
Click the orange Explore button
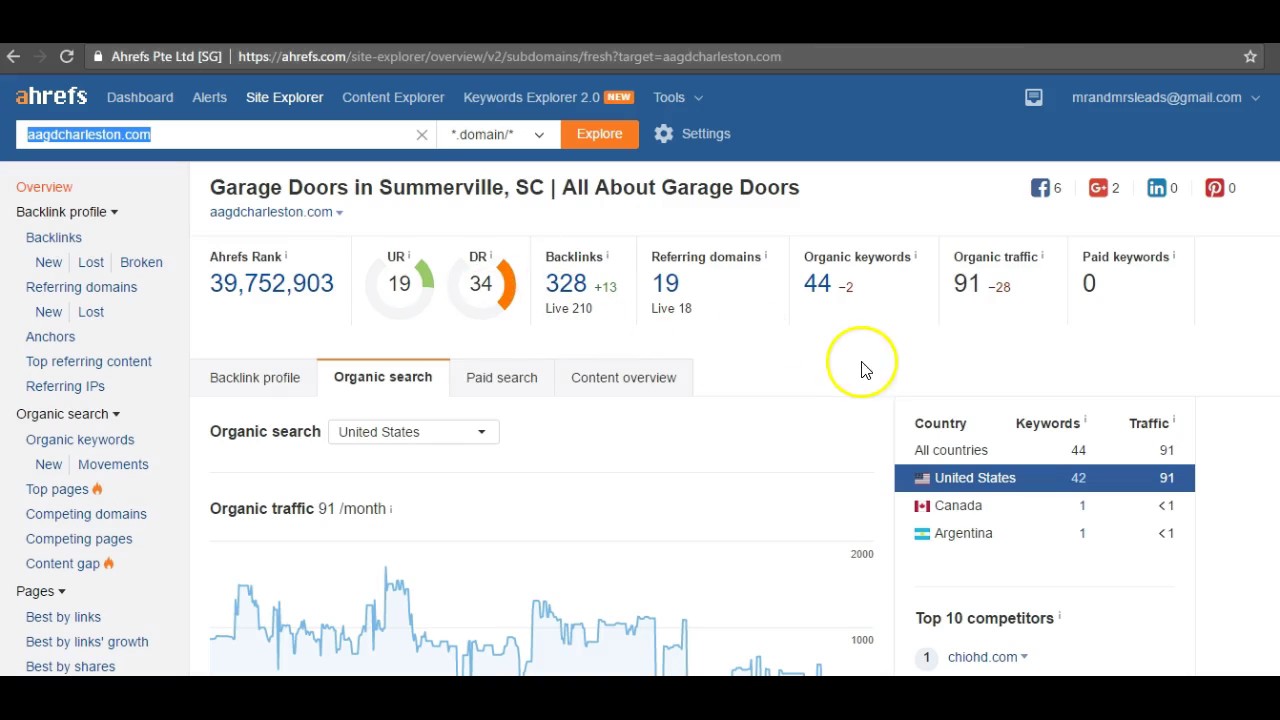[x=600, y=134]
